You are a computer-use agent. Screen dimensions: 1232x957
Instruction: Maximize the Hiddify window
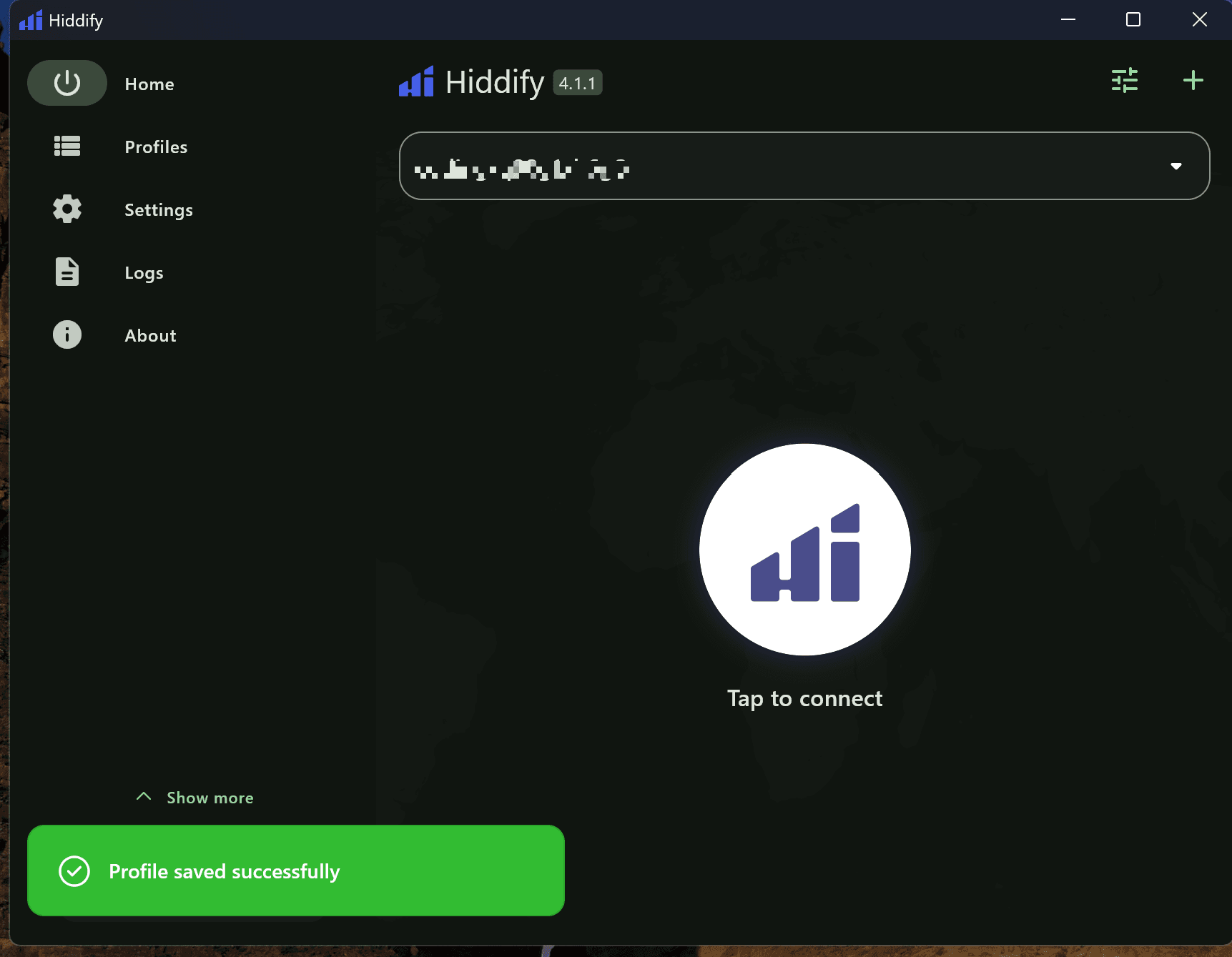click(x=1133, y=20)
